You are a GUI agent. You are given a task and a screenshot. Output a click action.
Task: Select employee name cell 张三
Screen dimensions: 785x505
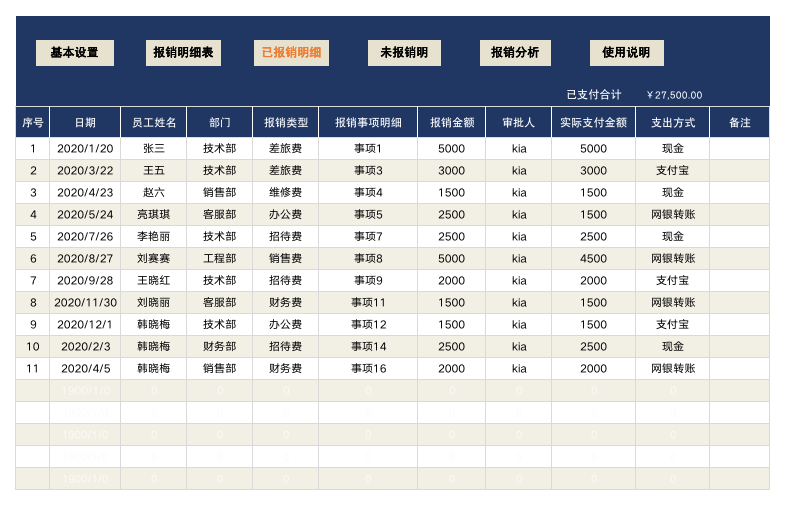pos(154,149)
